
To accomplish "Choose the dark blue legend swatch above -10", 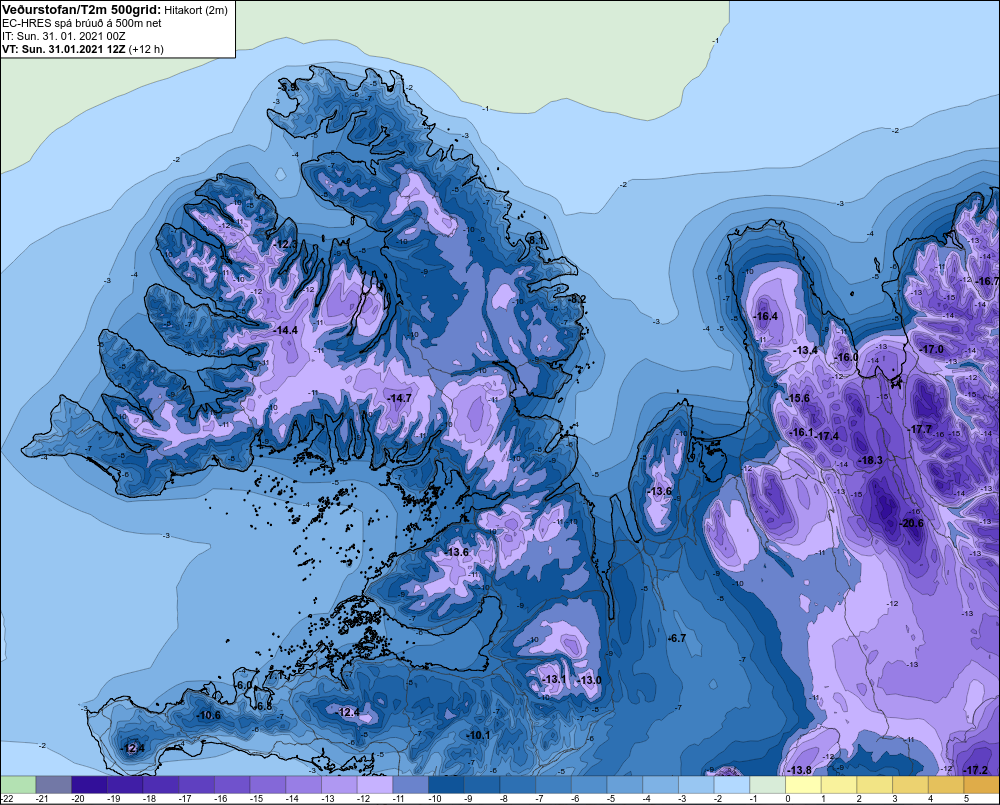I will tap(446, 785).
